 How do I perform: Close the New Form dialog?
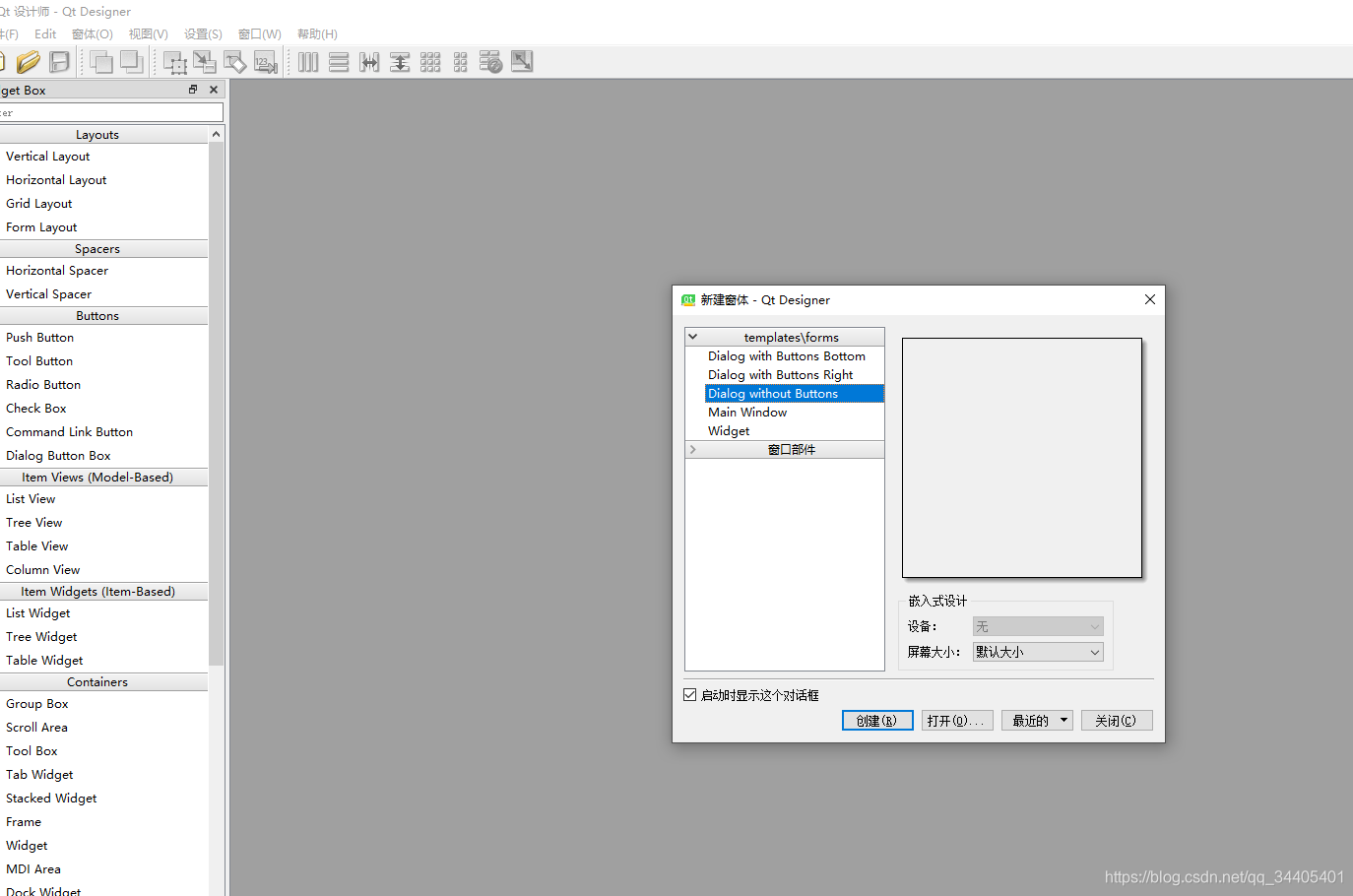pos(1149,299)
